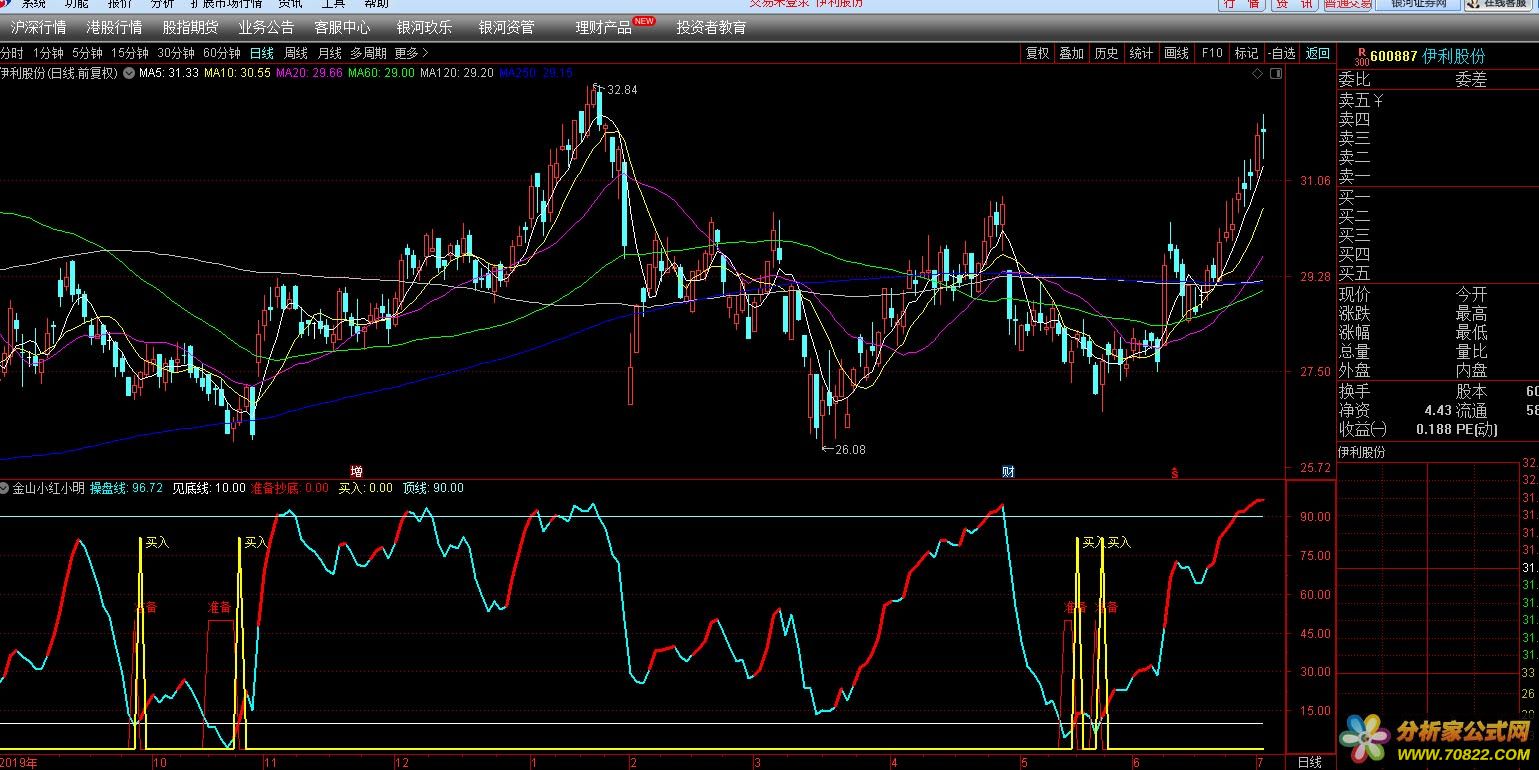Select the 月线 monthly period
The height and width of the screenshot is (770, 1539).
[x=329, y=53]
